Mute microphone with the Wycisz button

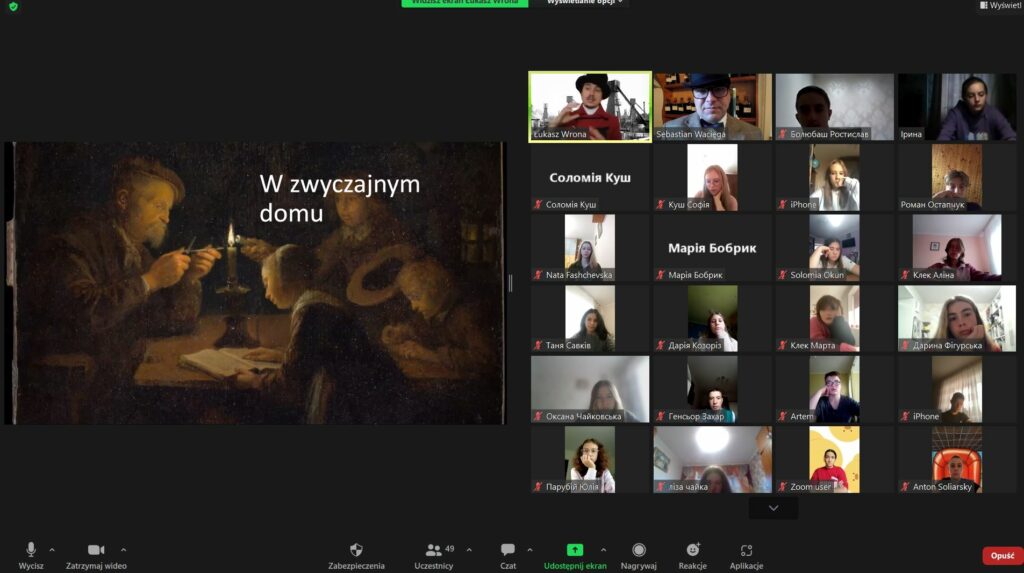point(31,550)
